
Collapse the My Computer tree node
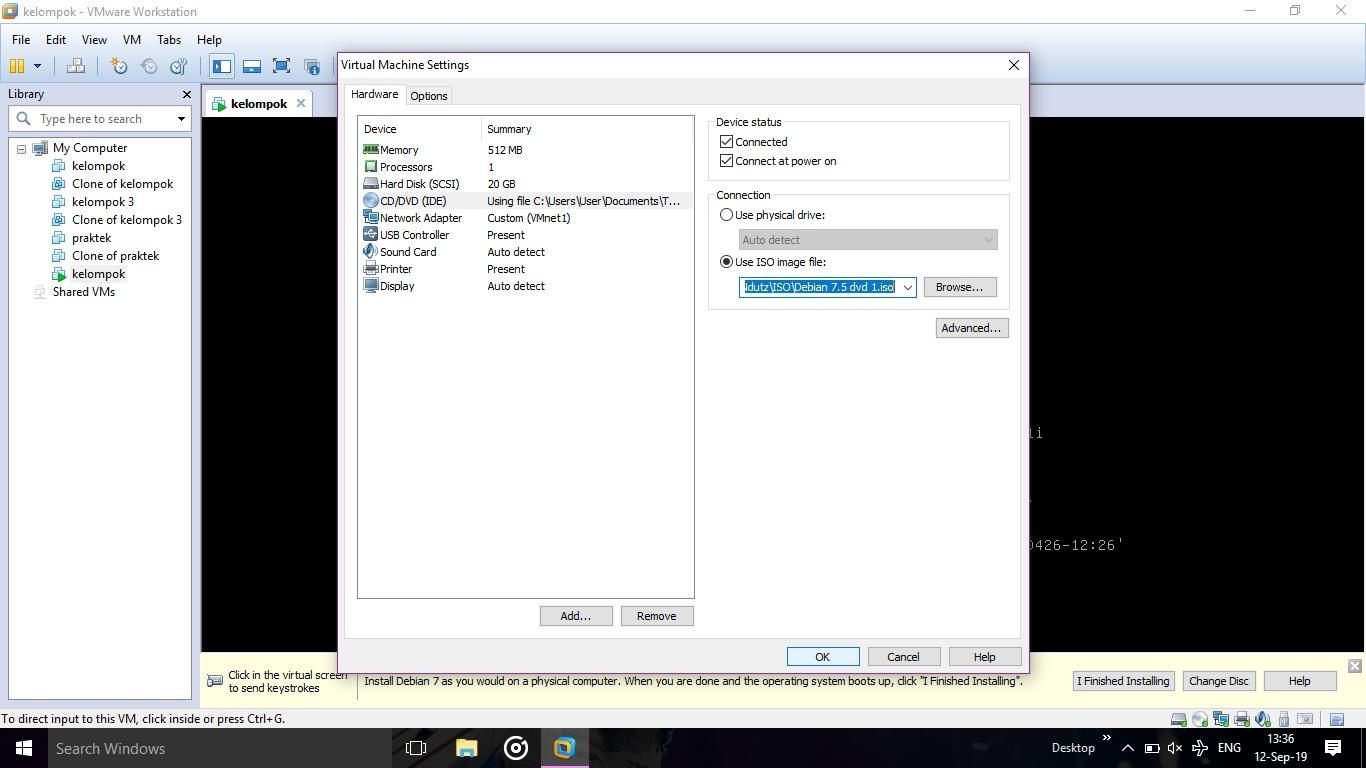[x=21, y=148]
